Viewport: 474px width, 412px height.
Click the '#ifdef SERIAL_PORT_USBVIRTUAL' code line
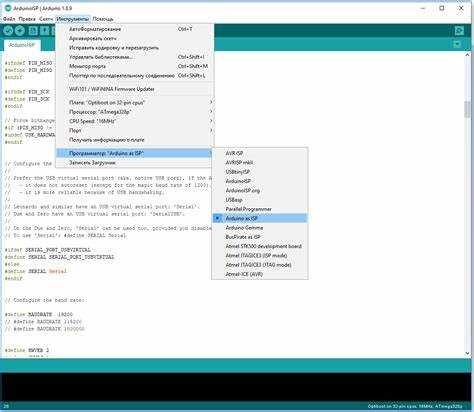pos(48,250)
